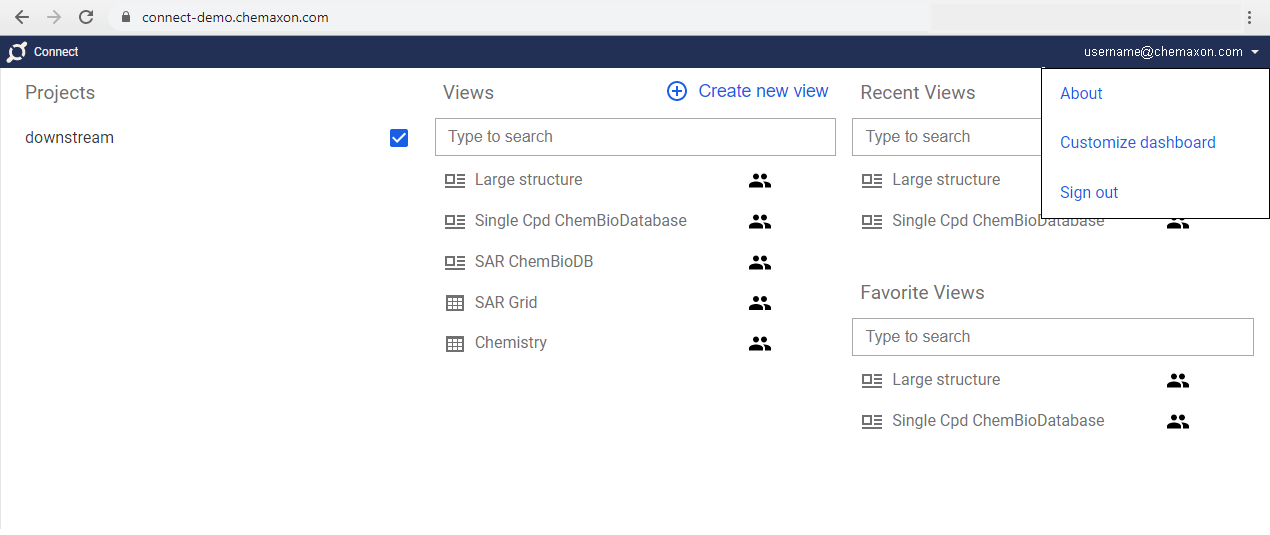Click grid icon beside SAR Grid
1270x535 pixels.
coord(455,303)
